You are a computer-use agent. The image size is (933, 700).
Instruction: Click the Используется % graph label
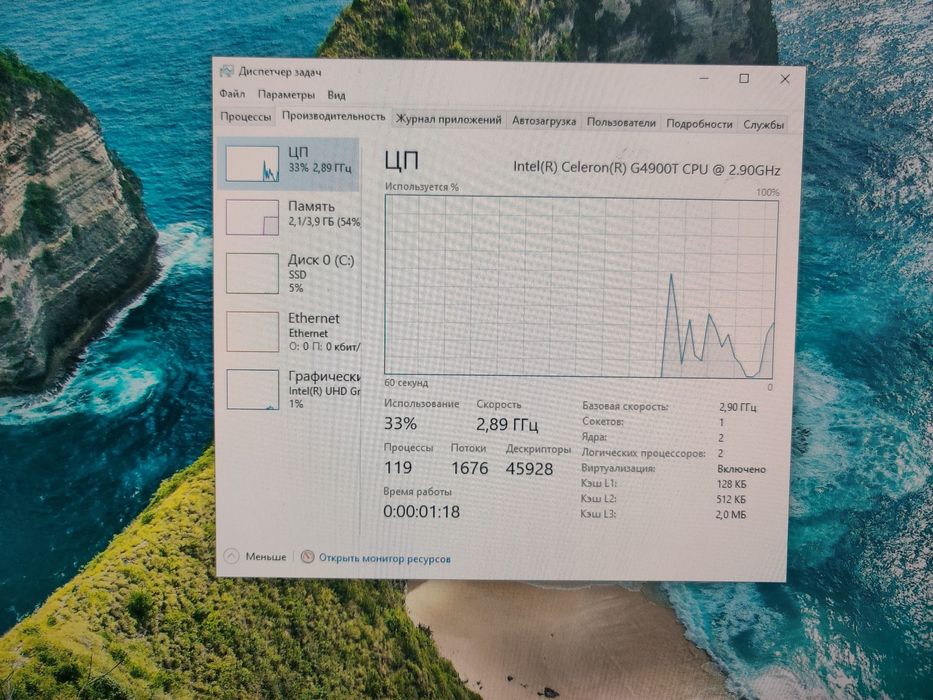421,187
